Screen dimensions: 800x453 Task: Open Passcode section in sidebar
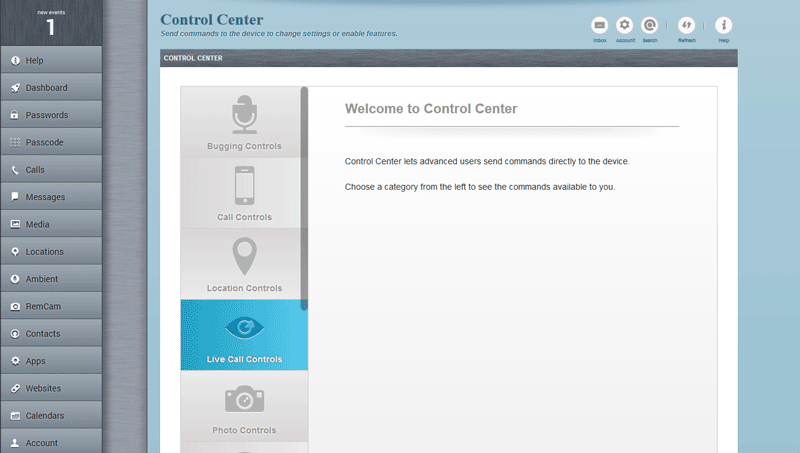coord(51,142)
